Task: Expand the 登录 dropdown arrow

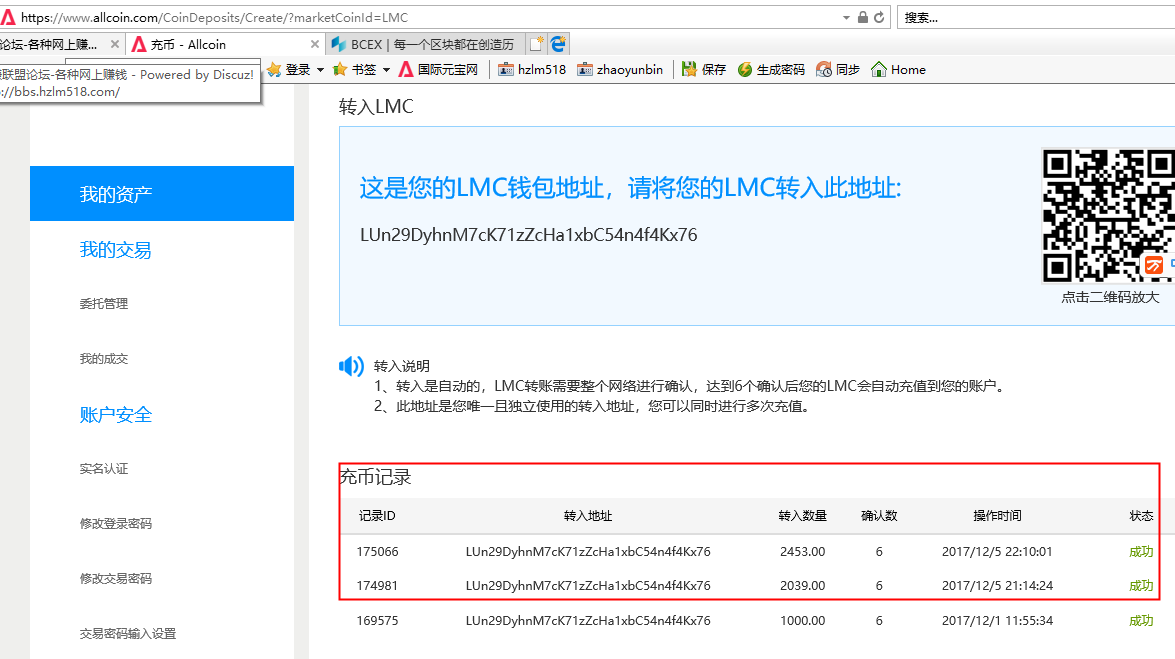Action: (320, 70)
